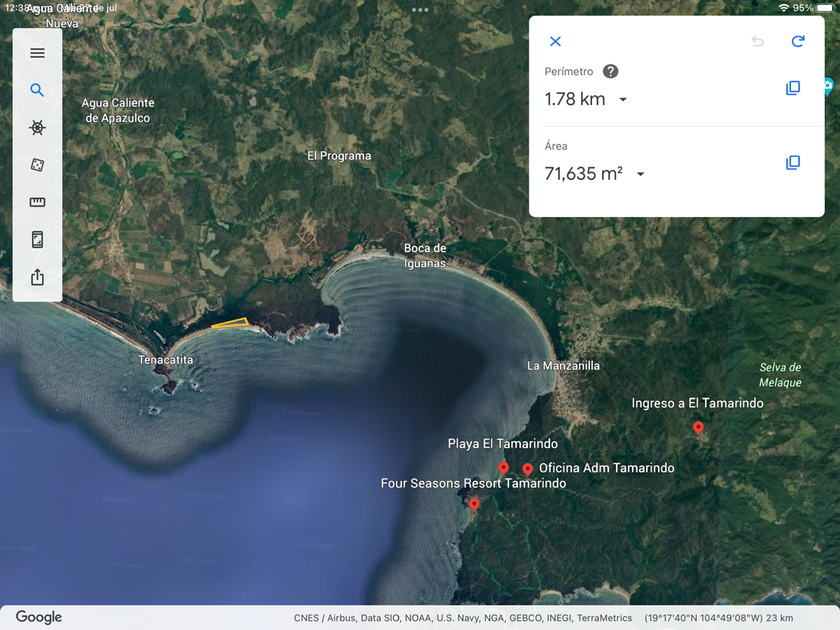Tap the Playa El Tamarindo marker

[x=504, y=468]
